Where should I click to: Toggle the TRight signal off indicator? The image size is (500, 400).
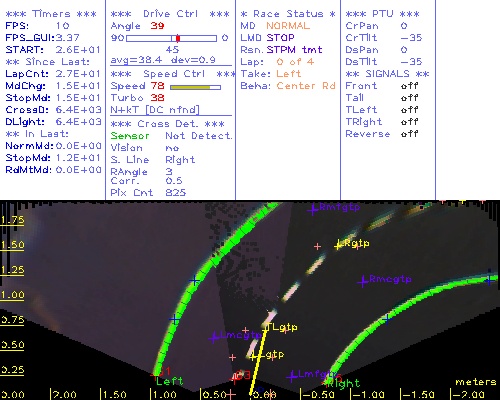[410, 122]
